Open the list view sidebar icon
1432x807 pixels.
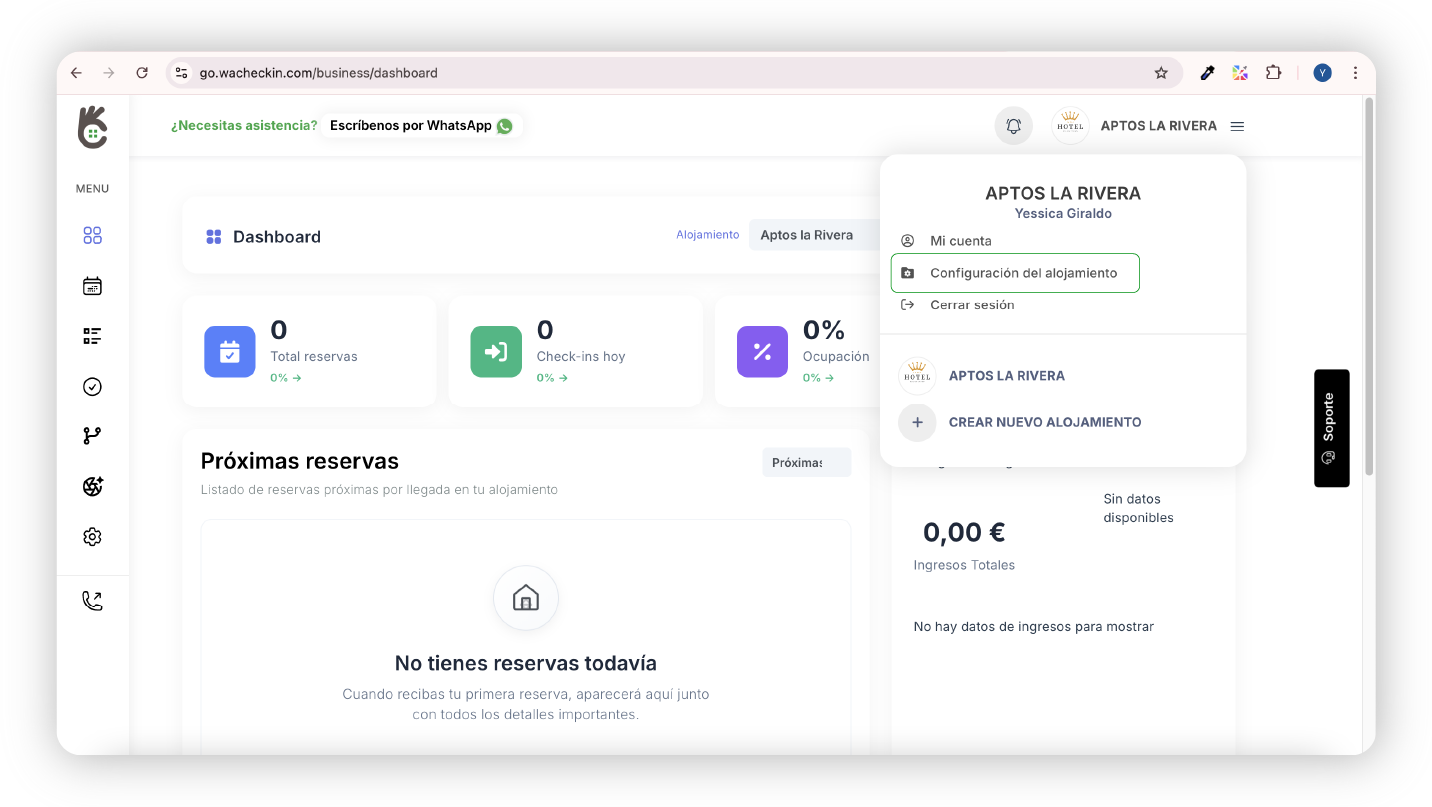tap(92, 336)
